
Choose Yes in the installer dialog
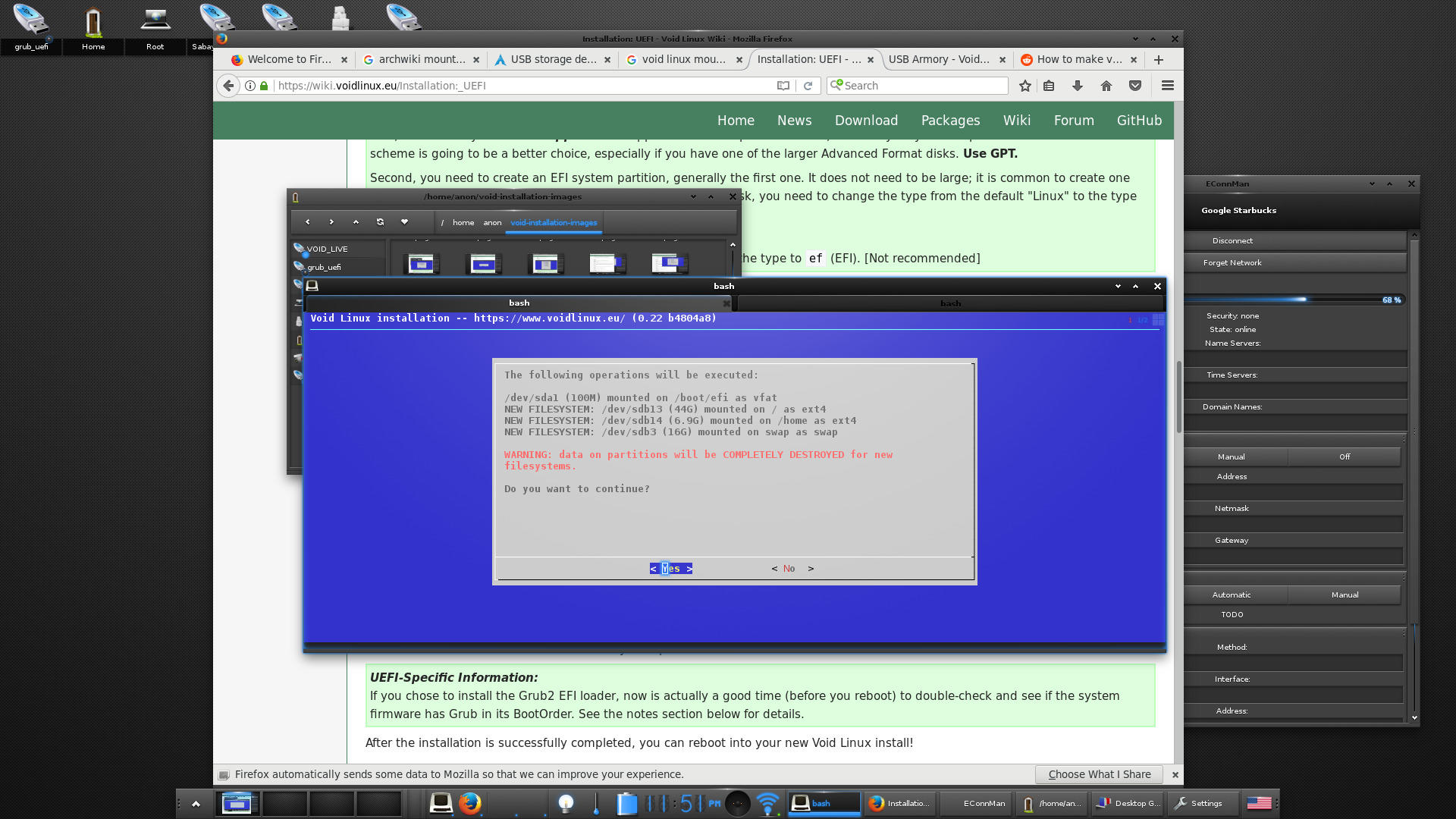point(671,569)
